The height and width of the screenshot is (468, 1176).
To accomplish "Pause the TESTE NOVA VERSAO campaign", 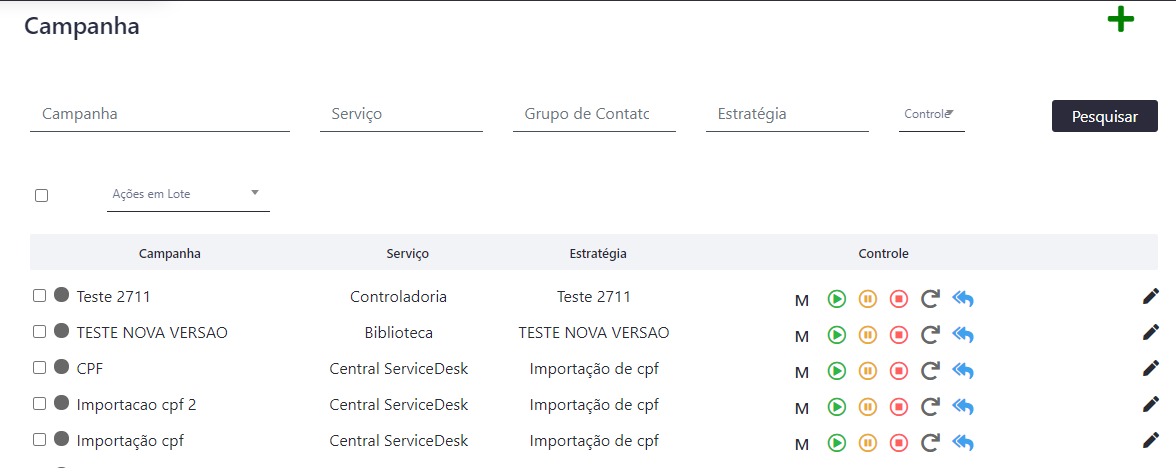I will click(868, 334).
